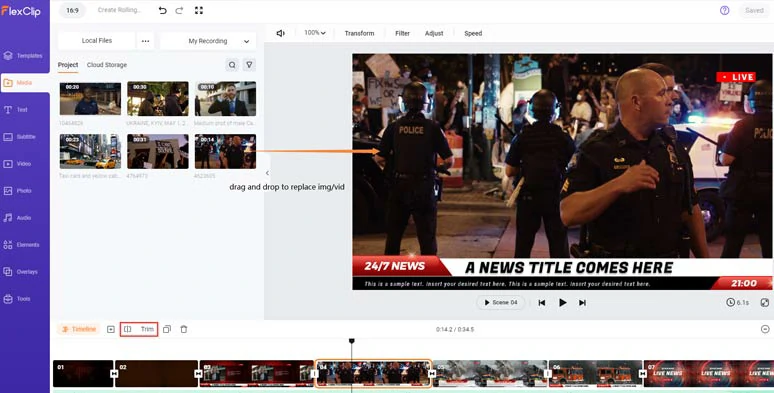Select the Media sidebar section
774x393 pixels.
(25, 82)
